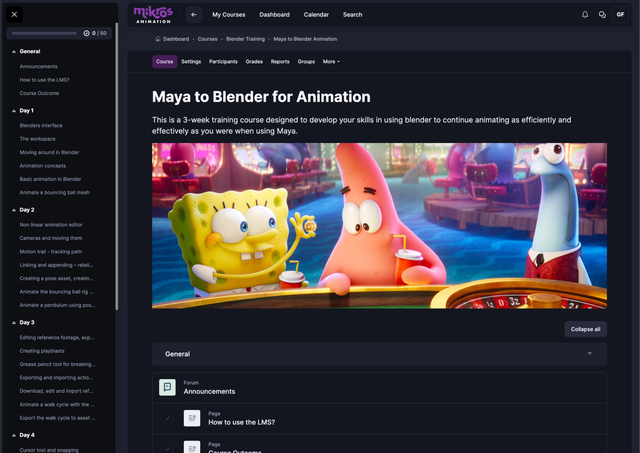
Task: Click the Announcements forum icon
Action: click(167, 387)
